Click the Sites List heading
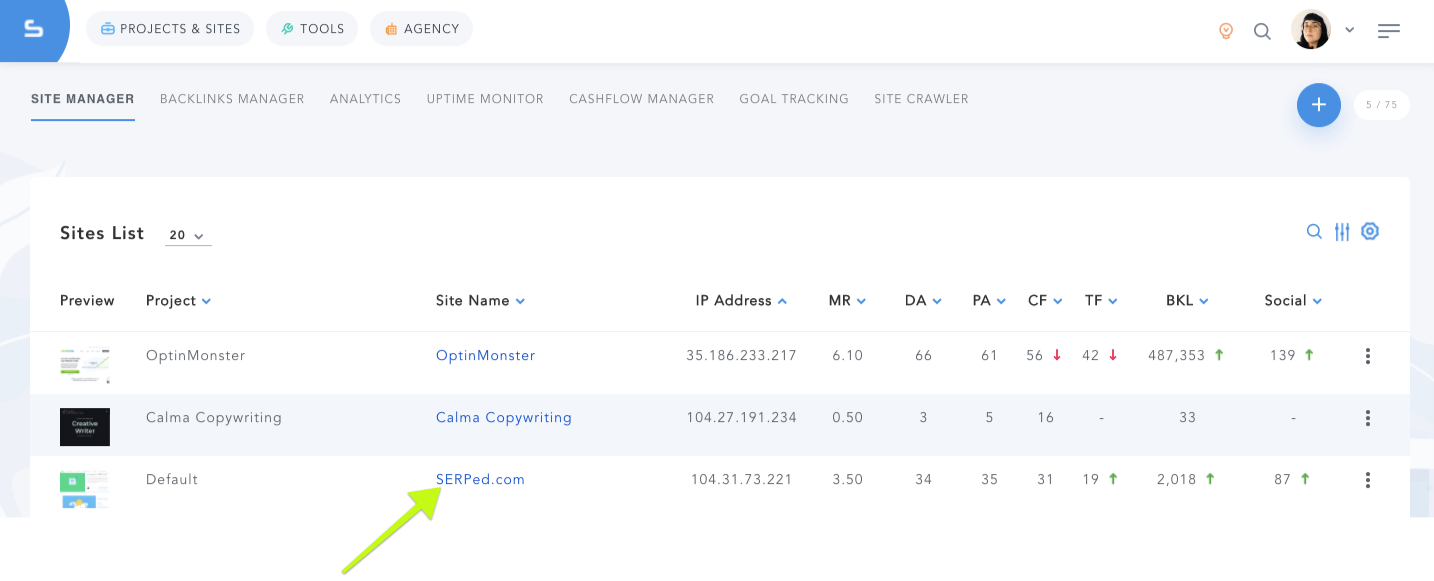 (x=102, y=233)
